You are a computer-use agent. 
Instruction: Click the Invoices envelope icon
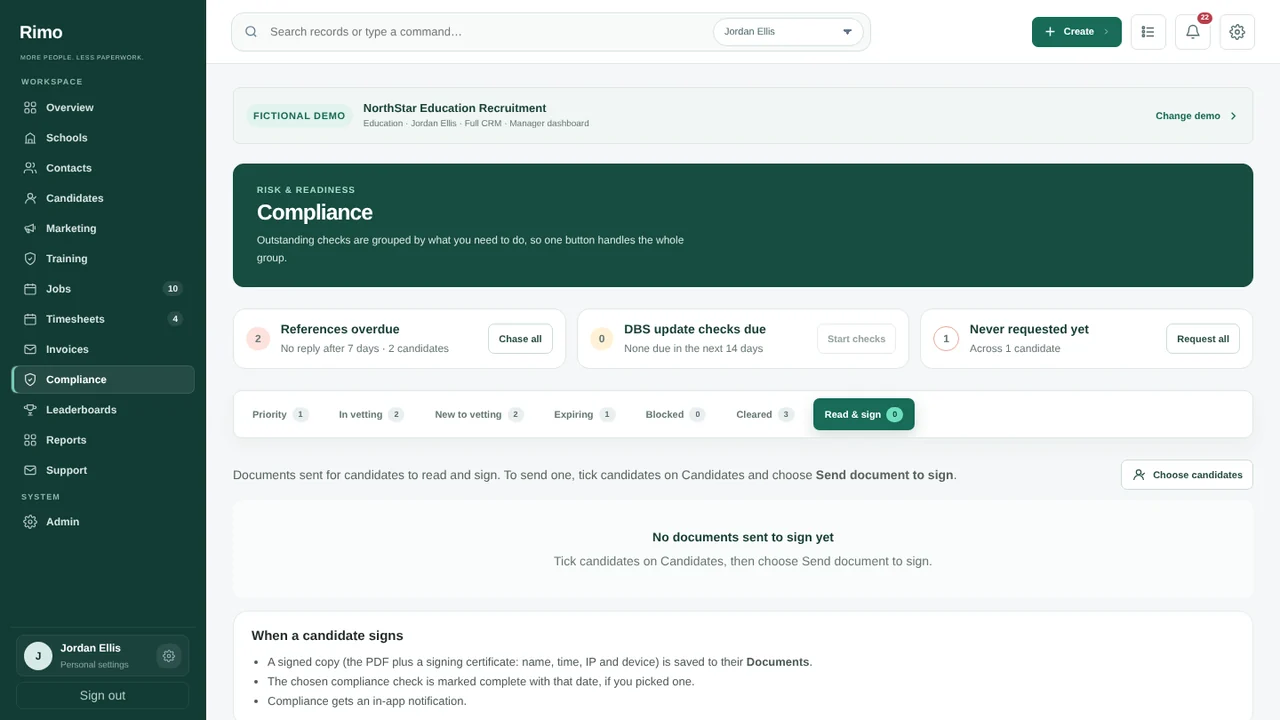click(x=30, y=349)
